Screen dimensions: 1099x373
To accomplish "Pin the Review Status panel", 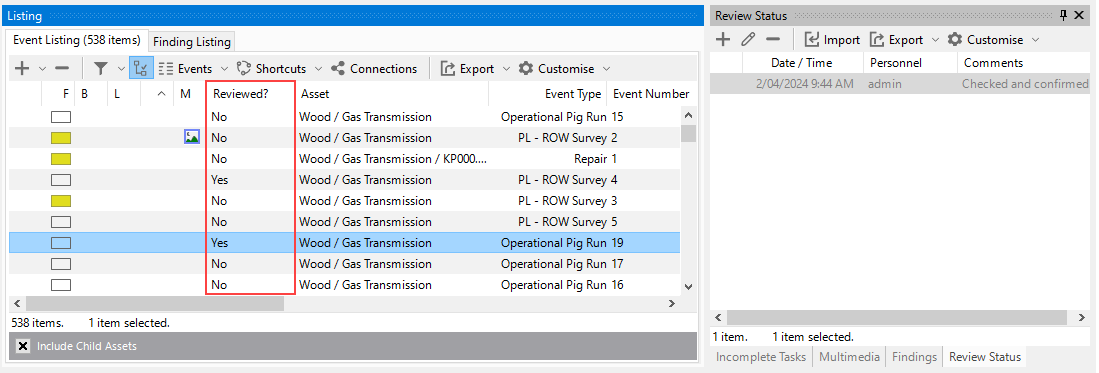I will click(x=1063, y=15).
